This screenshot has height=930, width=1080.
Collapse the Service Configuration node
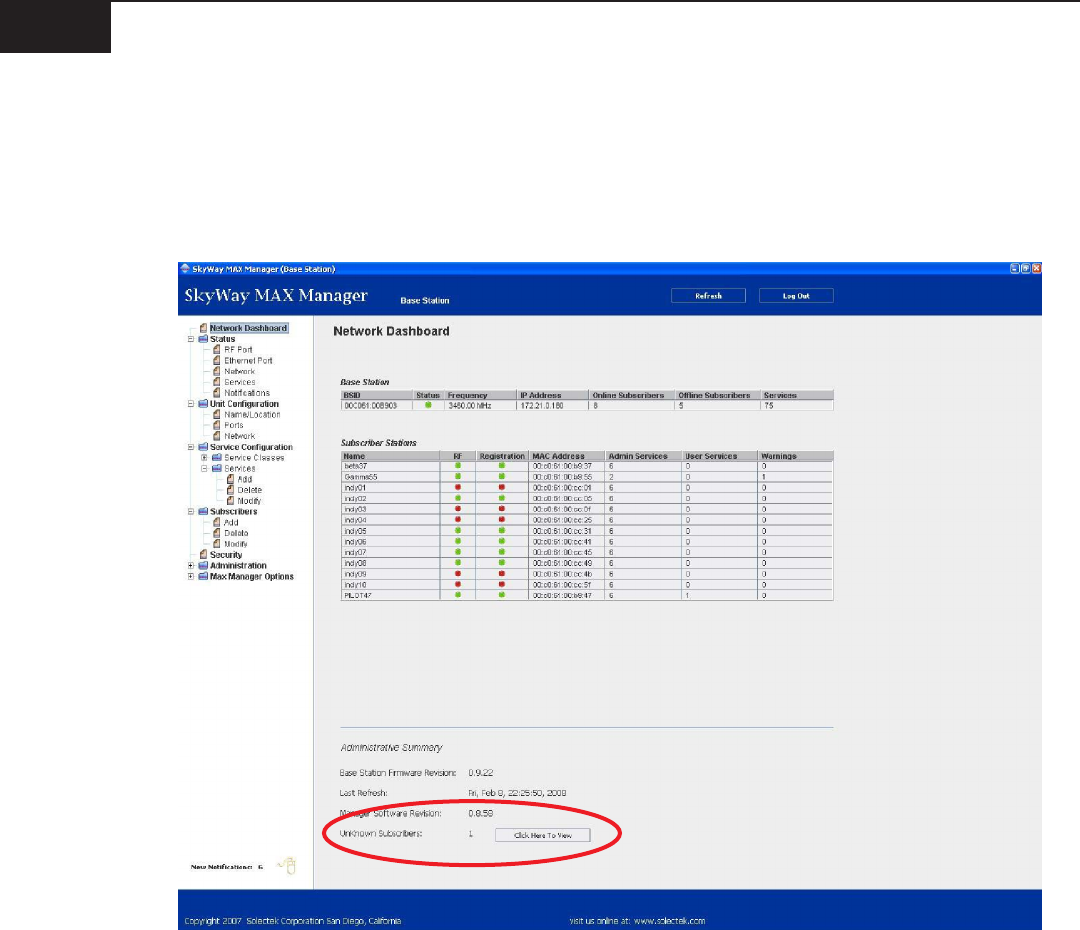(x=191, y=447)
